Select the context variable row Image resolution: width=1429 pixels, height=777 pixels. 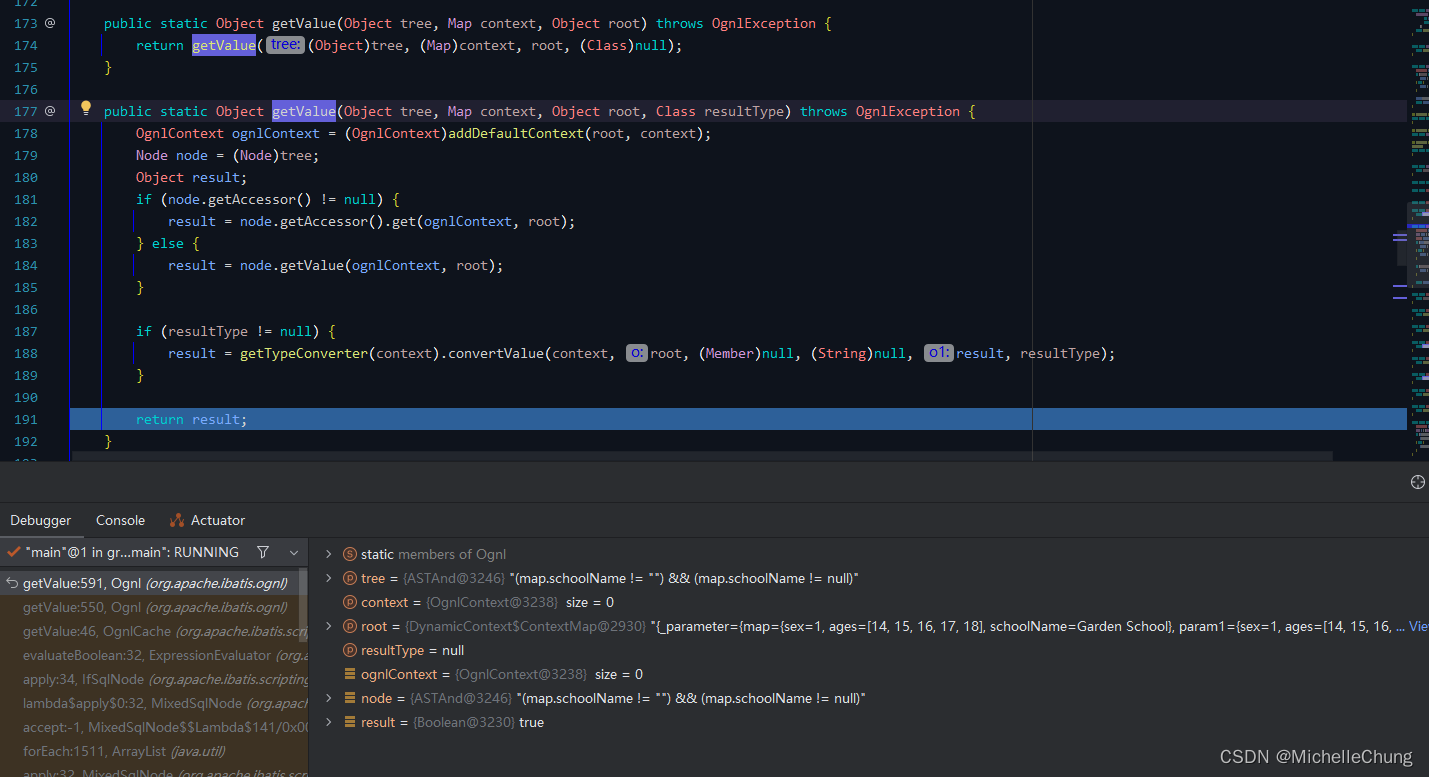click(x=869, y=602)
